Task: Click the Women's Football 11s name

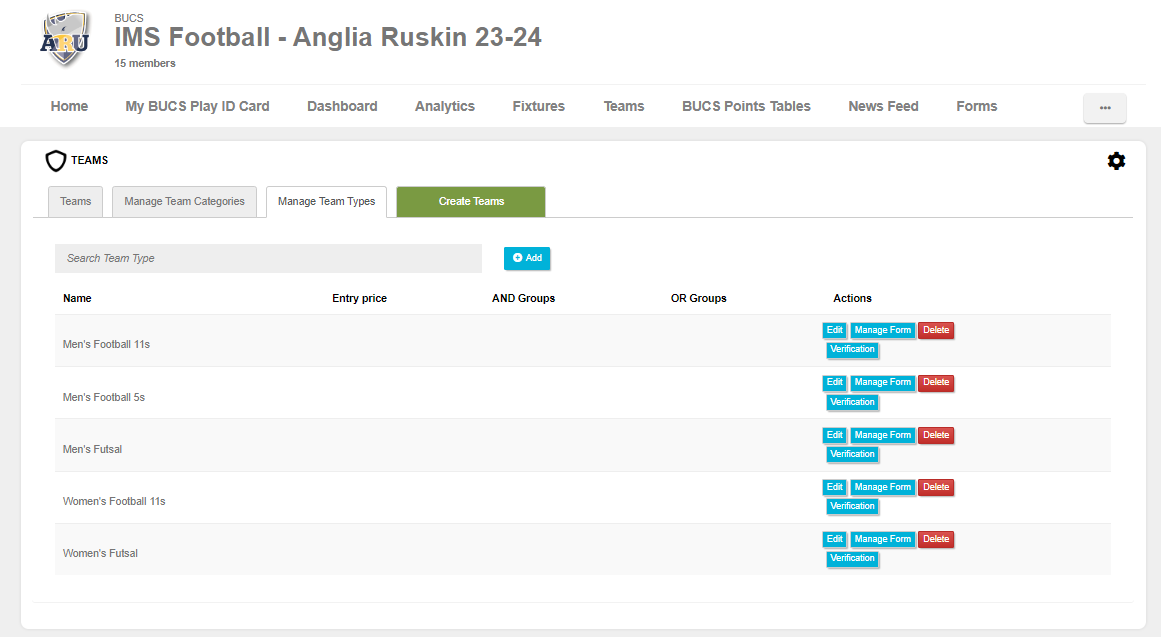Action: [114, 501]
